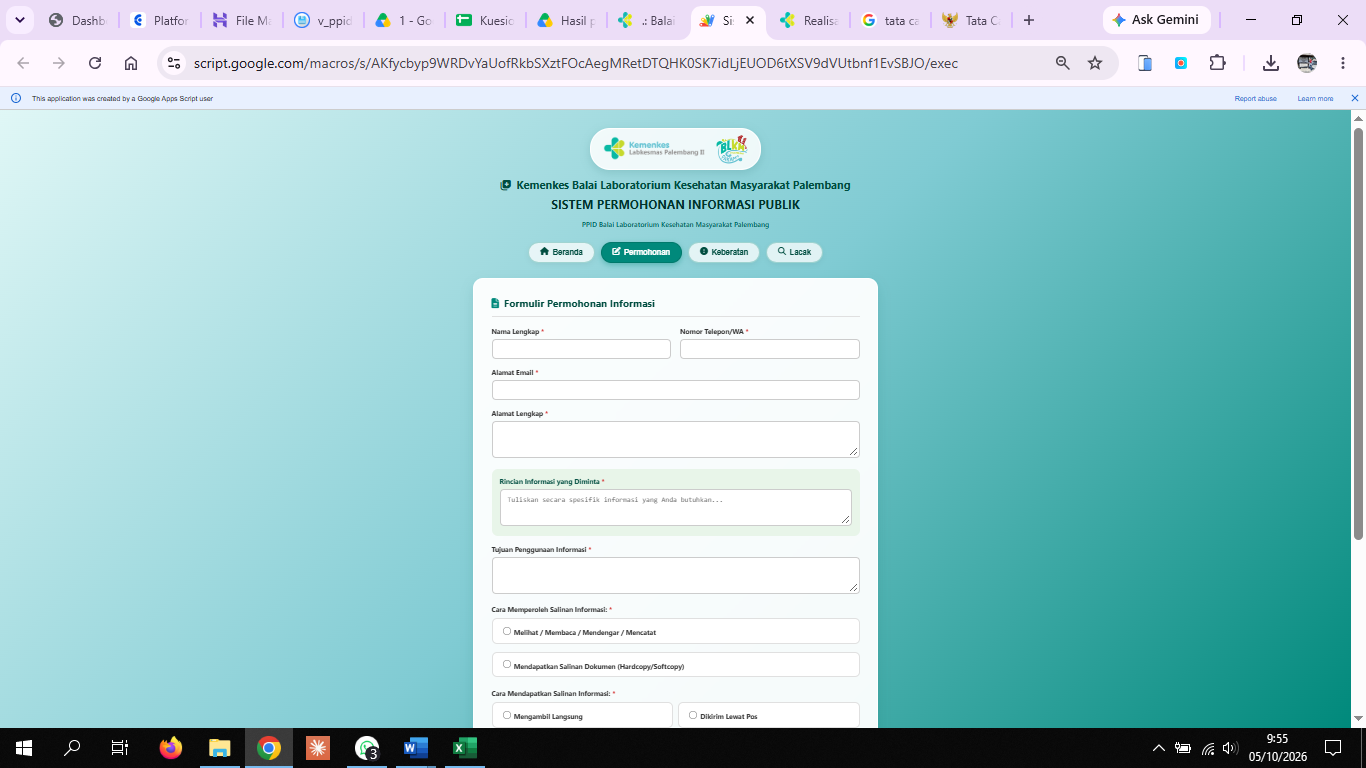1366x768 pixels.
Task: Open the volume icon in system tray
Action: [x=1230, y=748]
